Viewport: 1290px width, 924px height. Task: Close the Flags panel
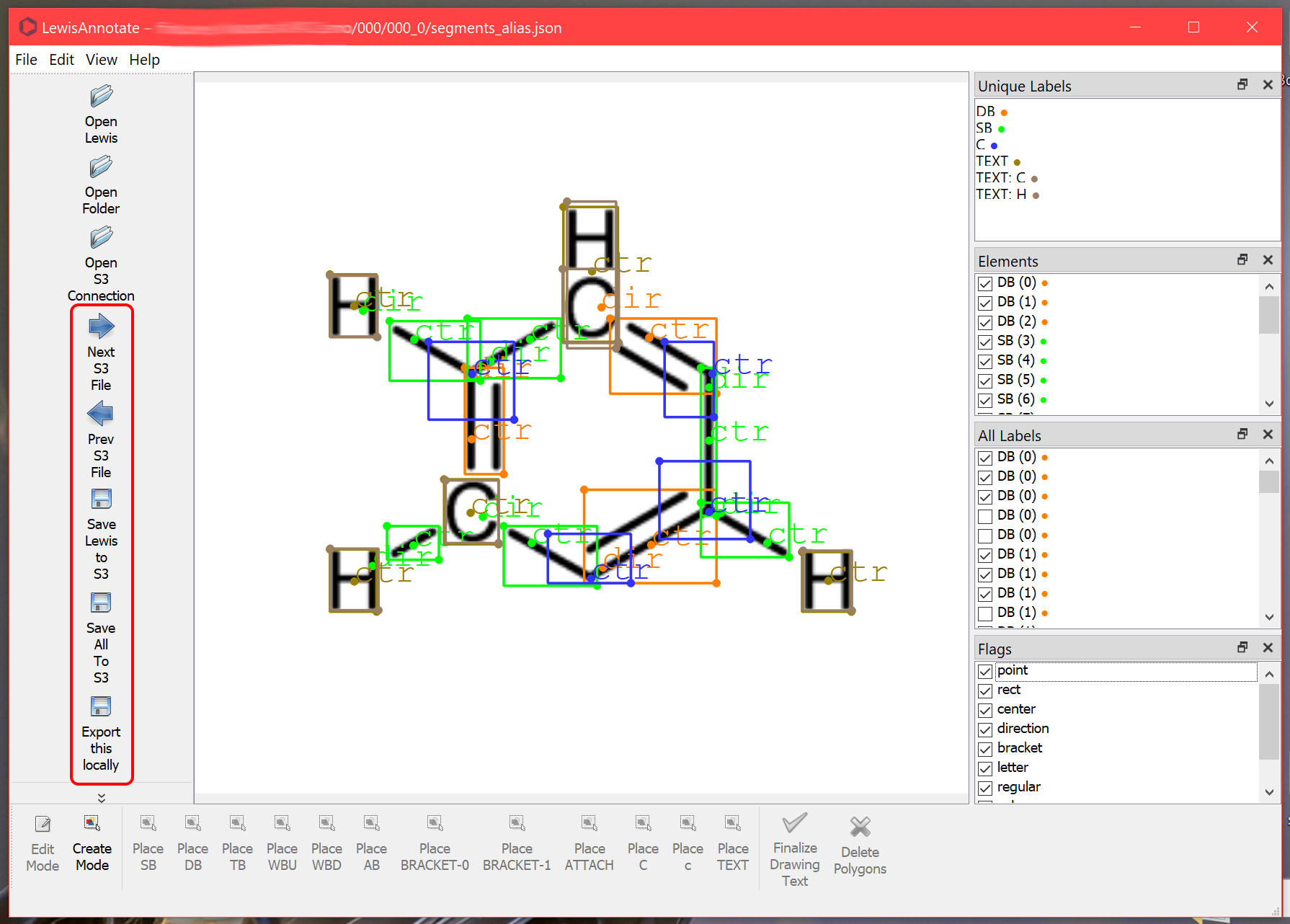click(1268, 648)
